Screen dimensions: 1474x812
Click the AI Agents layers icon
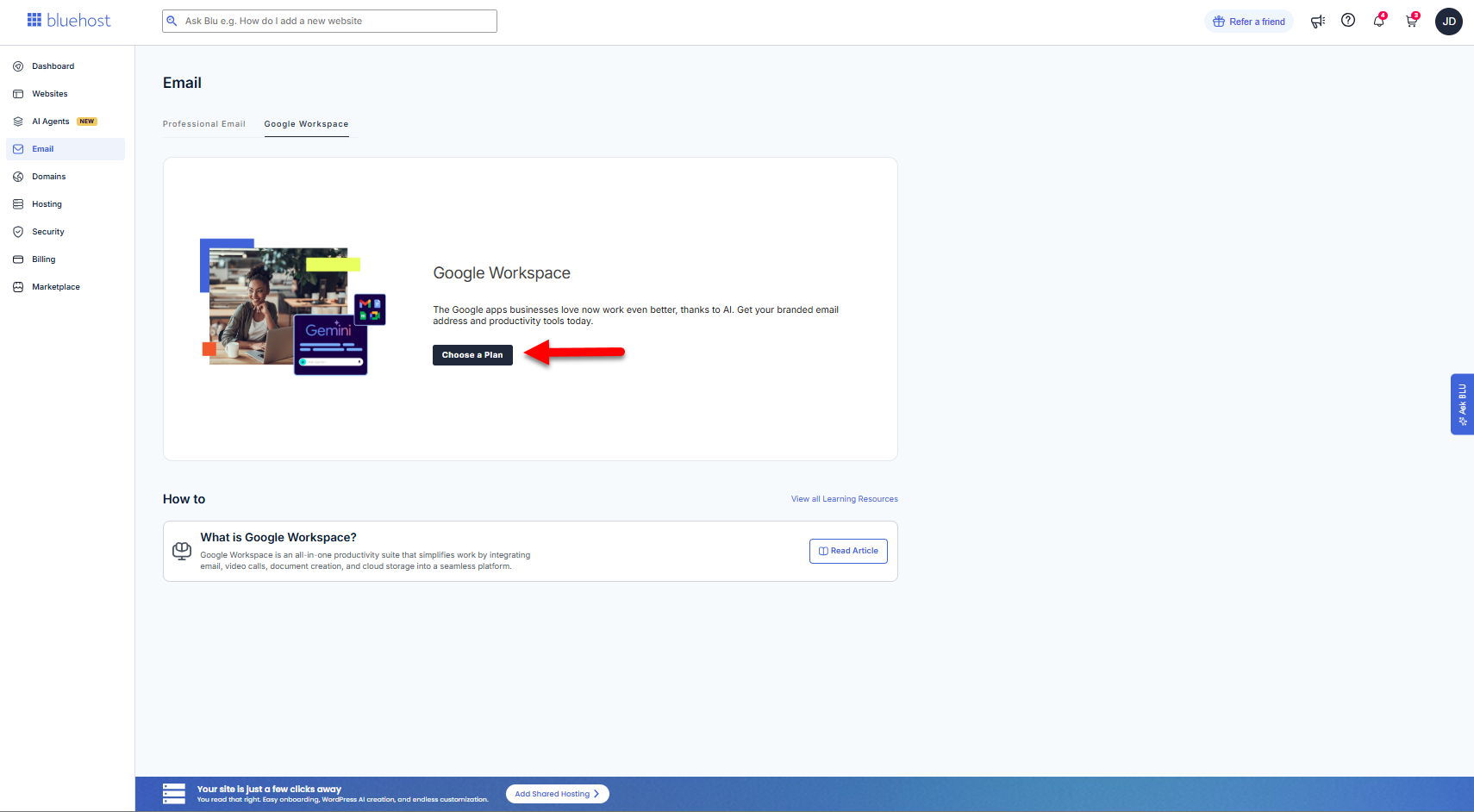point(18,122)
